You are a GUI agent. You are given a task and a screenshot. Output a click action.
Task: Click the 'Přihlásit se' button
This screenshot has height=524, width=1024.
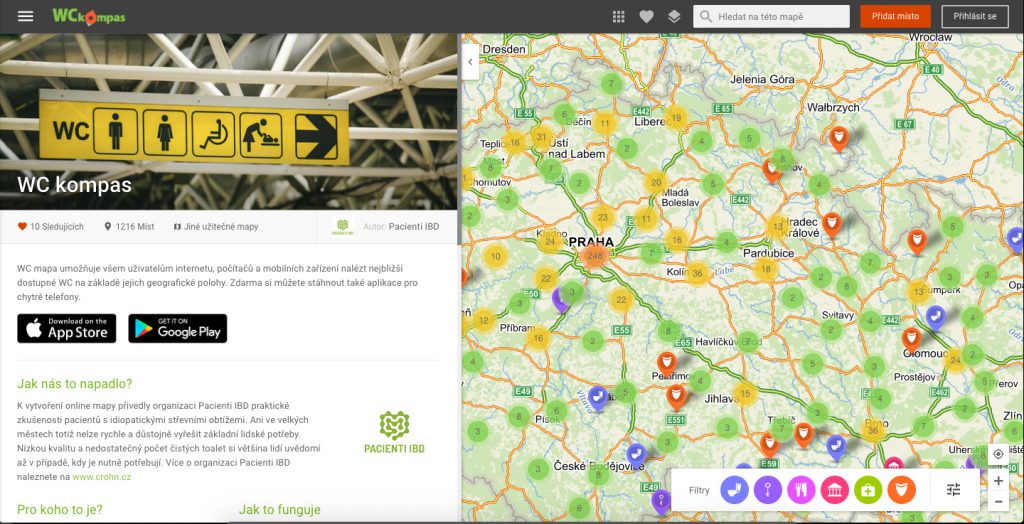[975, 16]
